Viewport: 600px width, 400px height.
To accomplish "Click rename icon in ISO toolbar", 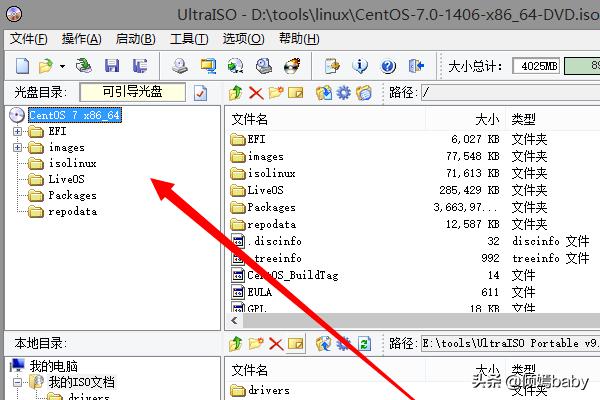I will click(x=295, y=93).
